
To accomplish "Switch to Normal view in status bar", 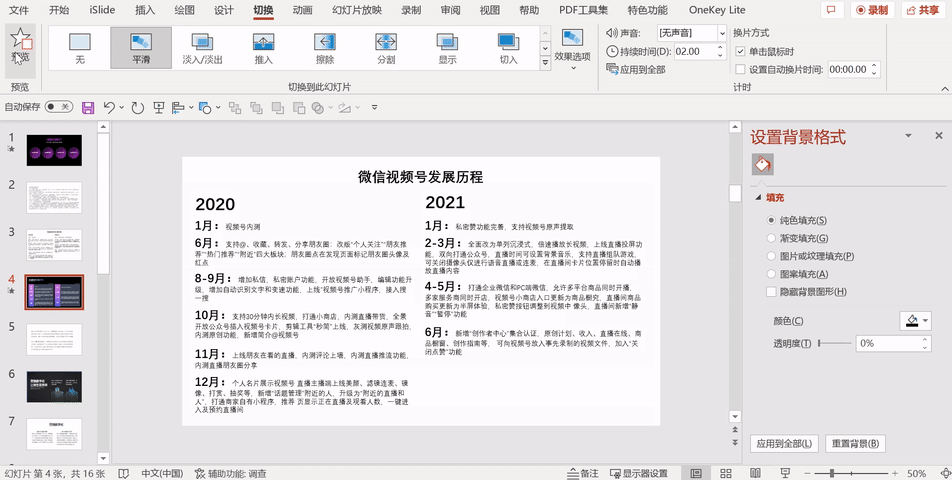I will (696, 473).
